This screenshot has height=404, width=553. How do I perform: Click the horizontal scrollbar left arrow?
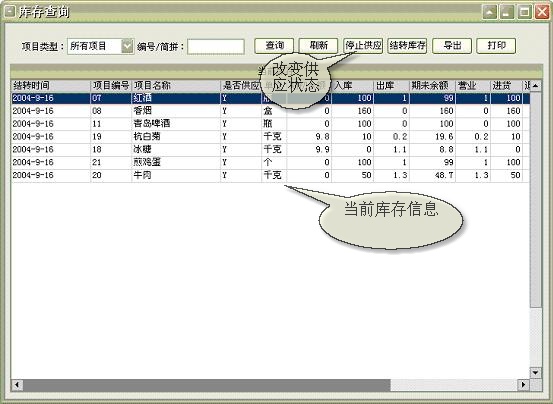[17, 385]
